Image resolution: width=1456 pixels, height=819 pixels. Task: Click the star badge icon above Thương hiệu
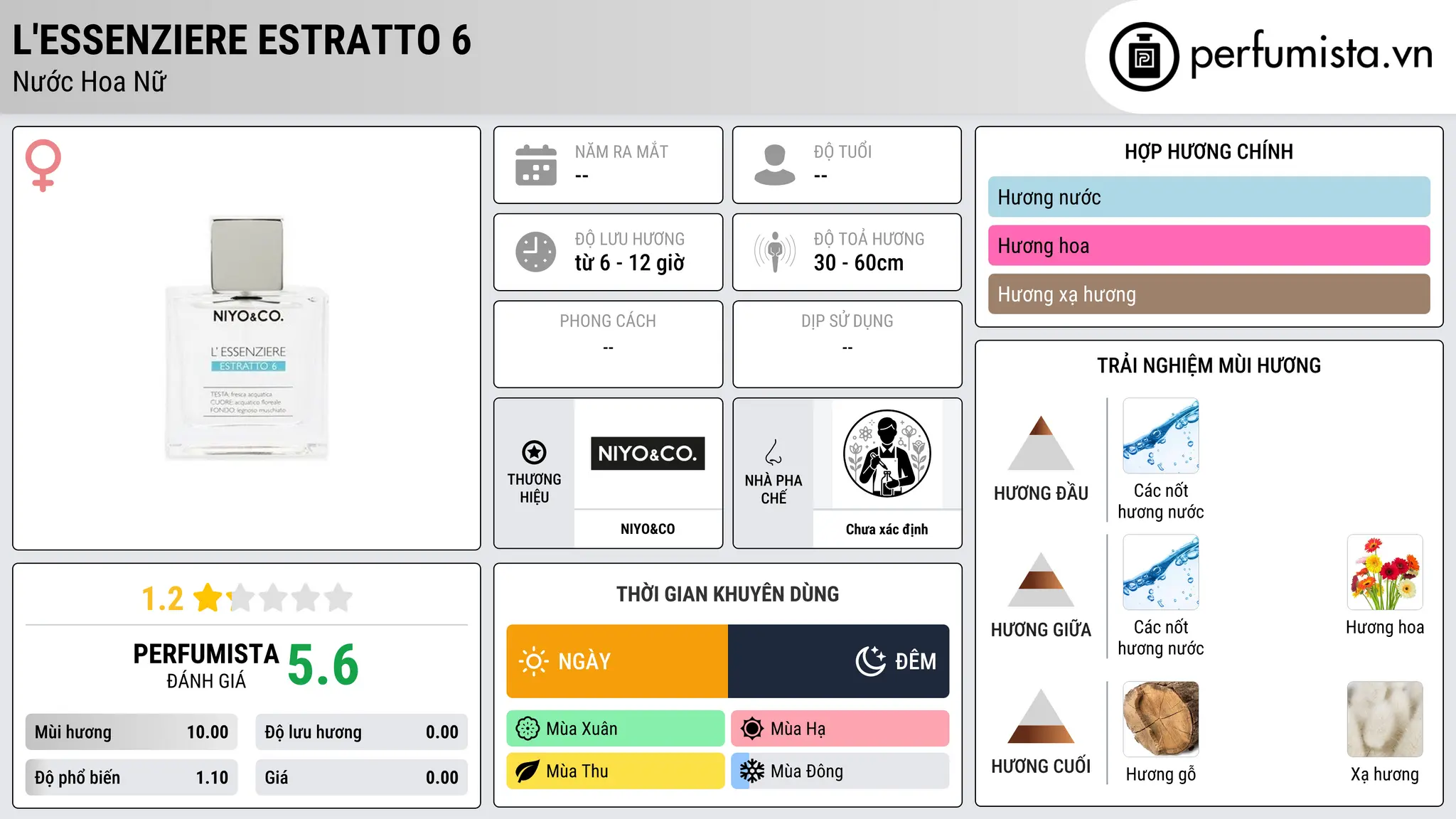(534, 452)
